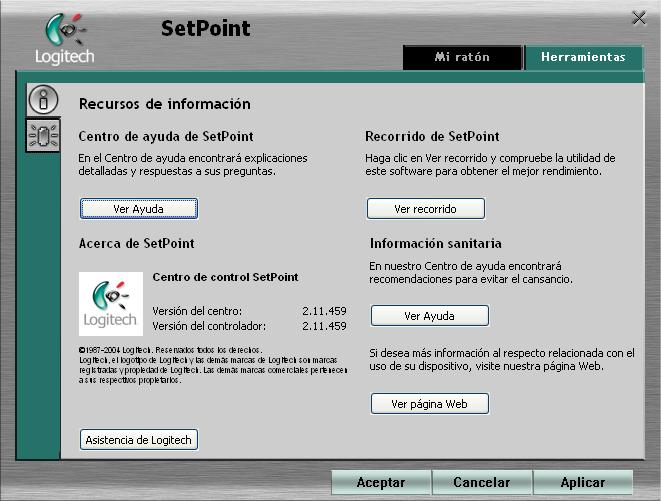Image resolution: width=661 pixels, height=501 pixels.
Task: Open the Ver página Web button
Action: coord(430,404)
